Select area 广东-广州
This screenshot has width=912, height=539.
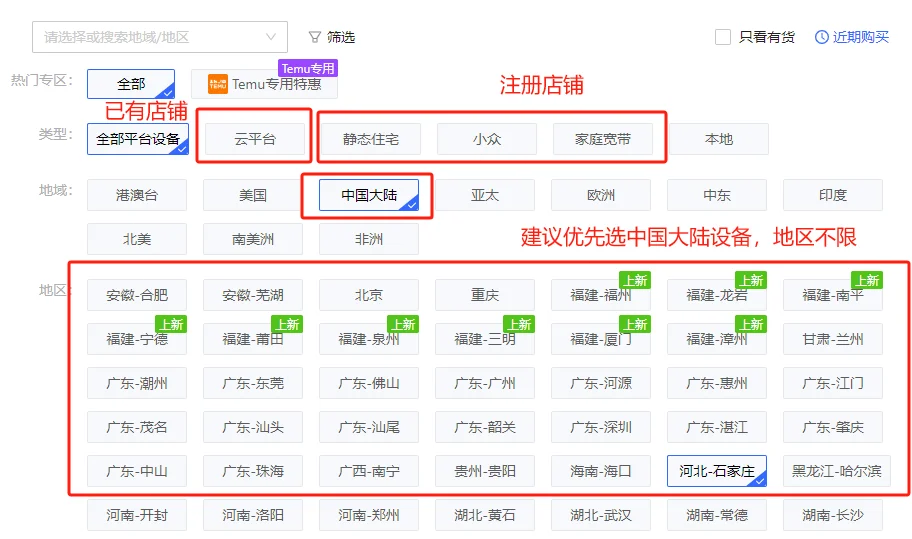(x=484, y=383)
